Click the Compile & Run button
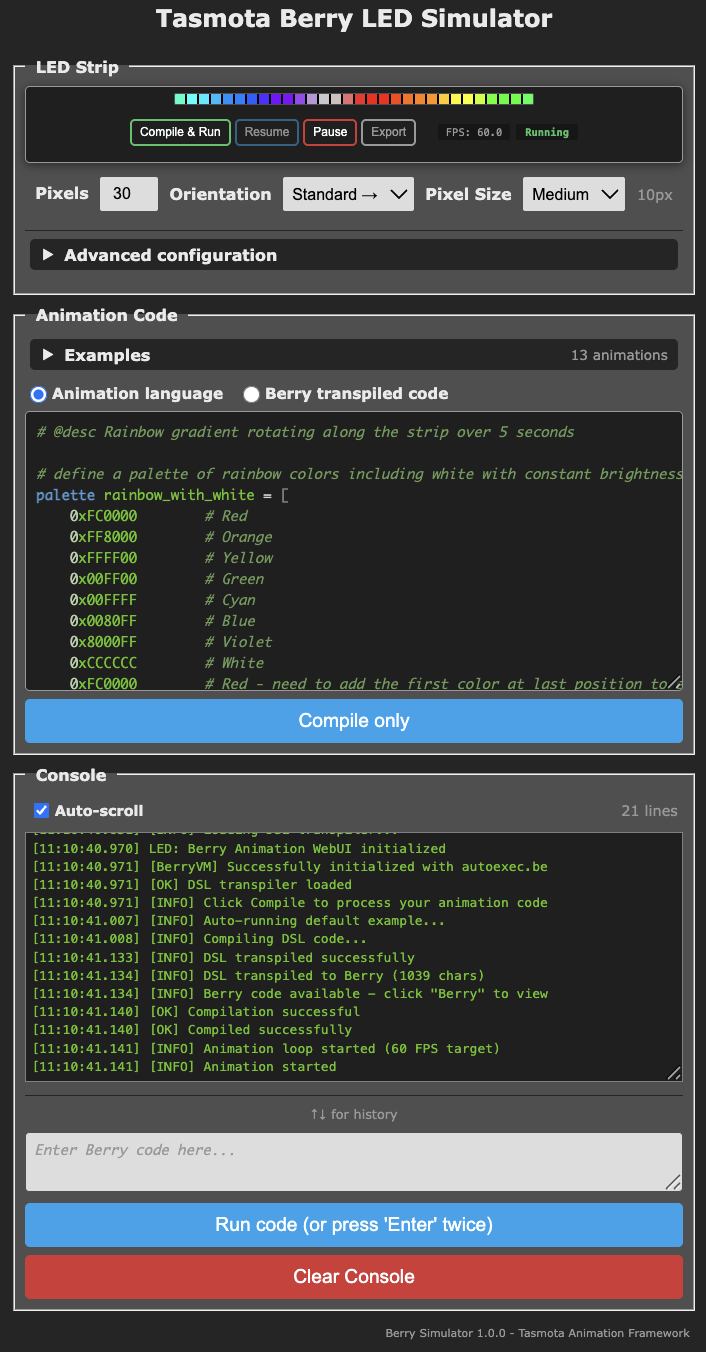 point(180,131)
